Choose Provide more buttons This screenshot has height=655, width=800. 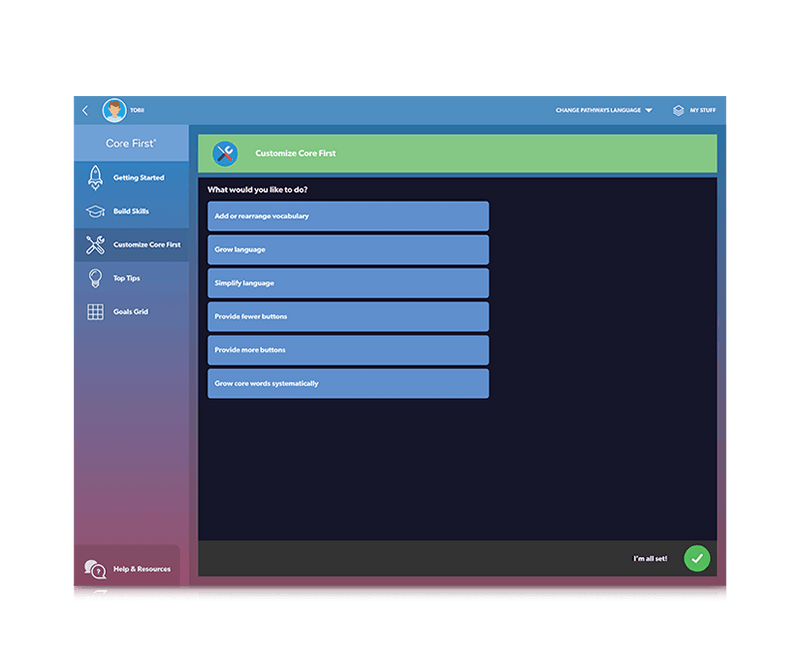click(x=348, y=350)
